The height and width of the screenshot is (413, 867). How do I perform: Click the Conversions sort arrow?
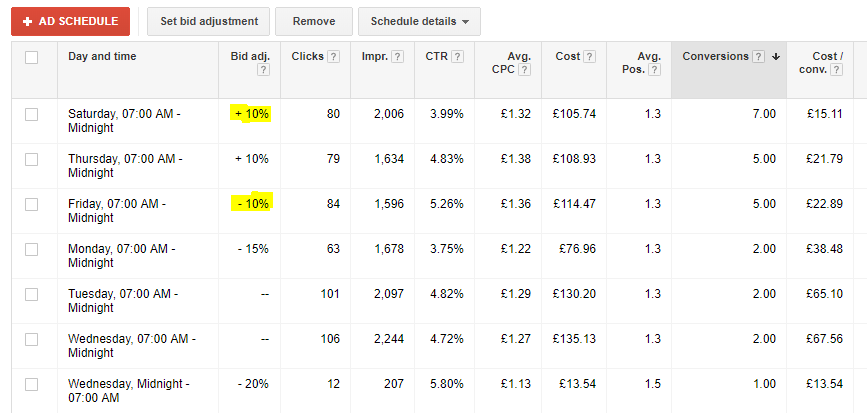(776, 56)
